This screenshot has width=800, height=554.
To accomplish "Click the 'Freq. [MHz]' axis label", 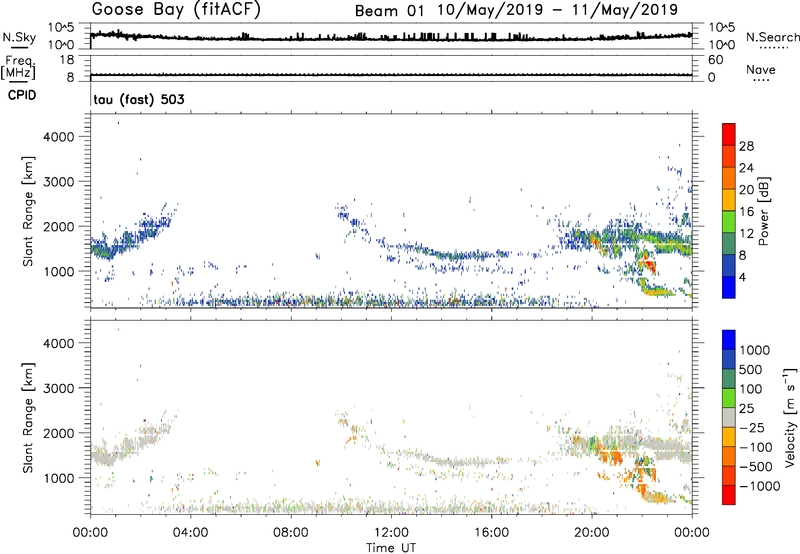I will [18, 67].
